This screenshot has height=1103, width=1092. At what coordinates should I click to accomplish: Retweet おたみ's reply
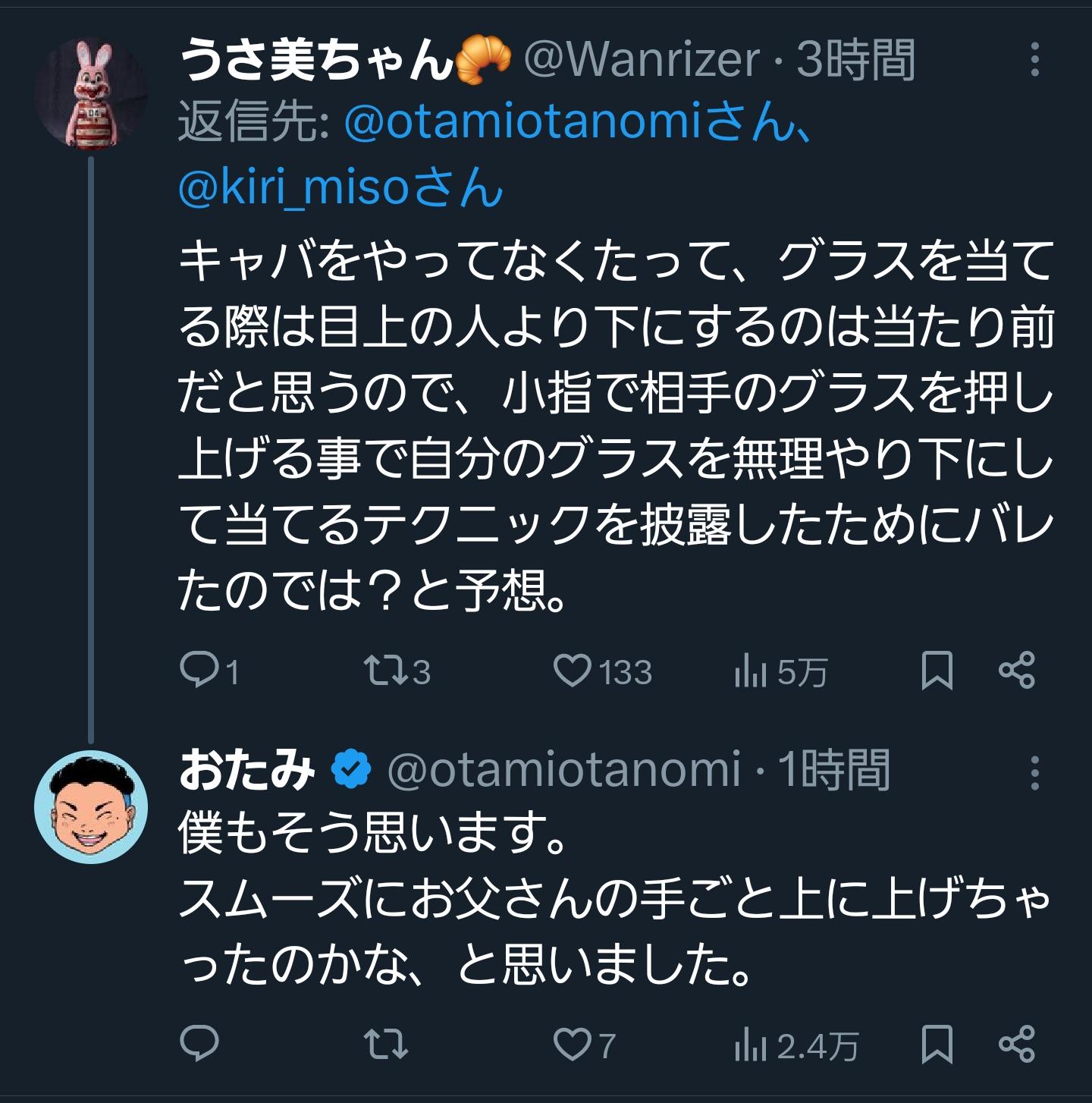(x=386, y=1044)
